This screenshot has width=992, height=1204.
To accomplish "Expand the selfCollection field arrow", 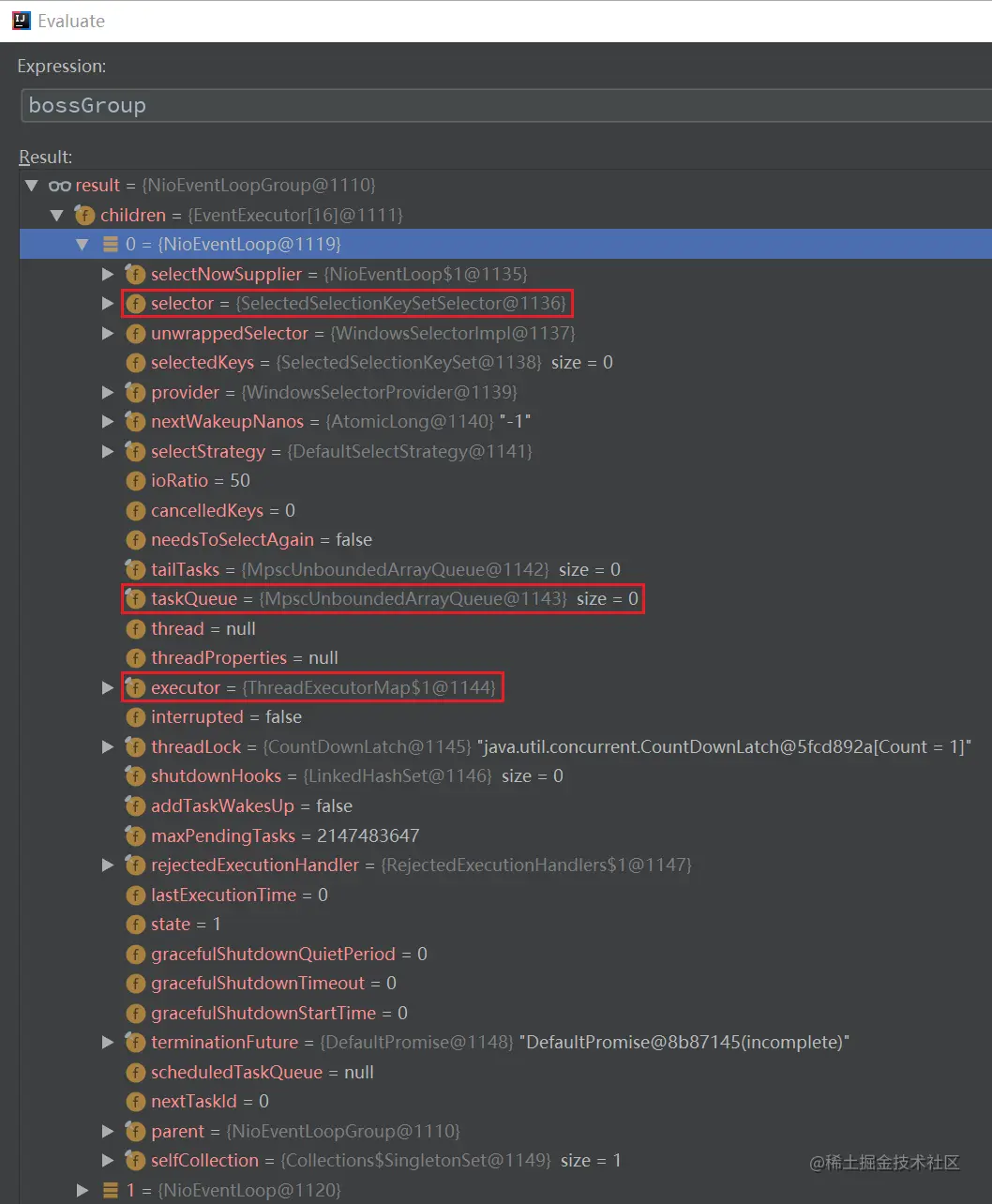I will (109, 1161).
